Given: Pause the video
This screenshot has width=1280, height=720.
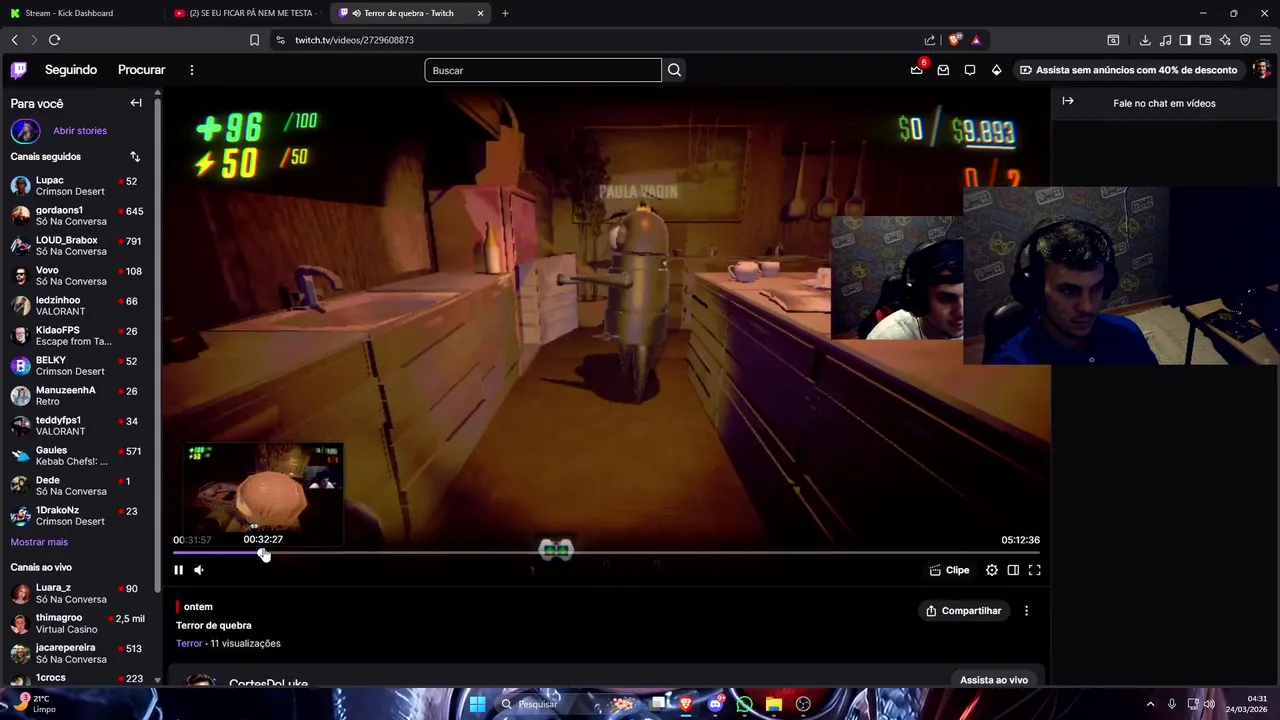Looking at the screenshot, I should 178,570.
